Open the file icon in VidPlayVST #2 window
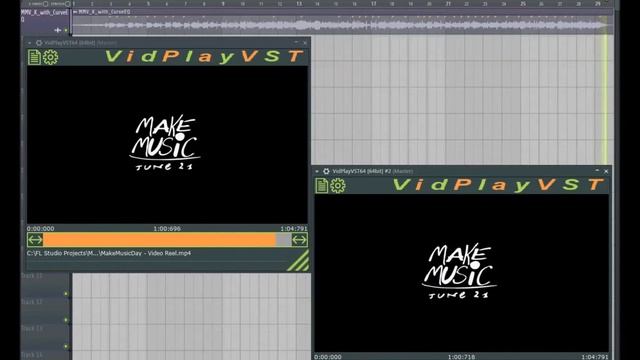Viewport: 640px width, 360px height. [322, 186]
